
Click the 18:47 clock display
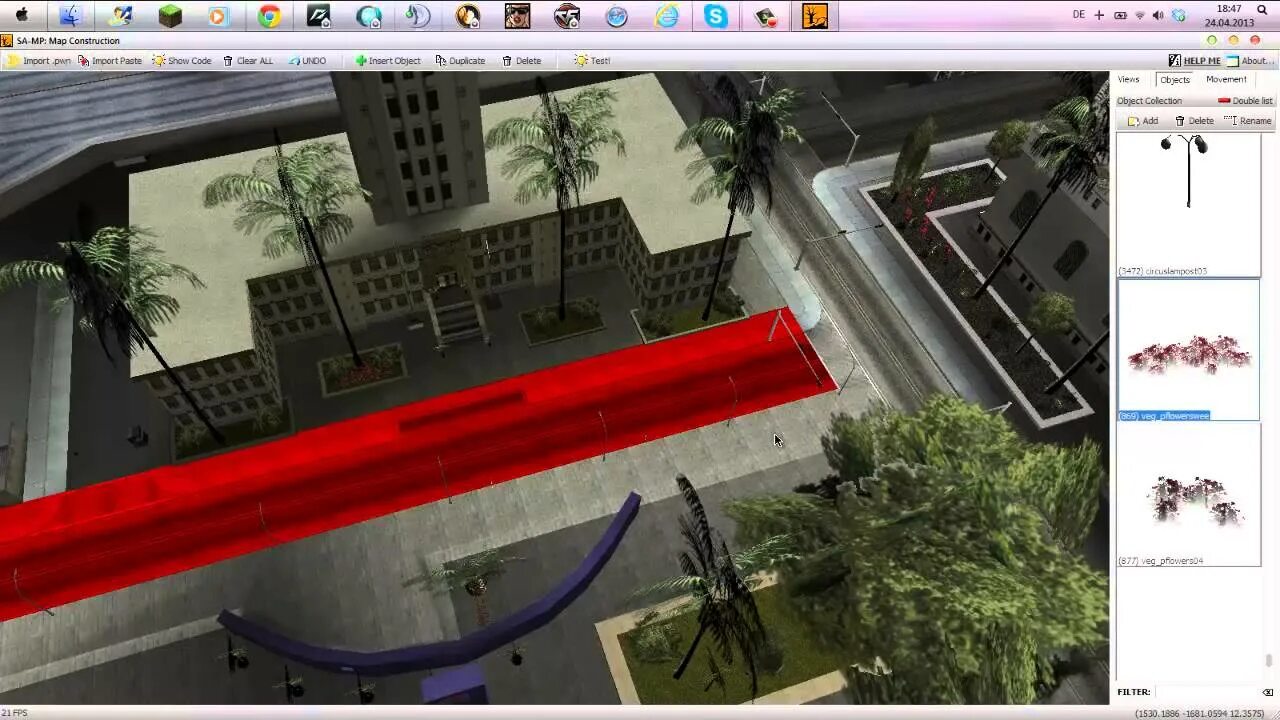point(1229,9)
